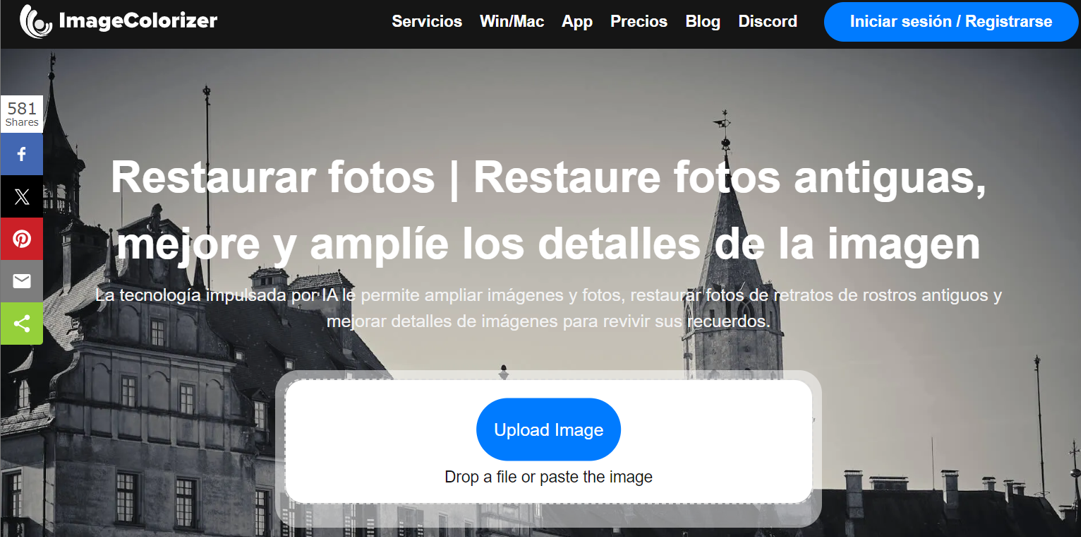1081x537 pixels.
Task: Click the 581 Shares counter
Action: pos(21,114)
